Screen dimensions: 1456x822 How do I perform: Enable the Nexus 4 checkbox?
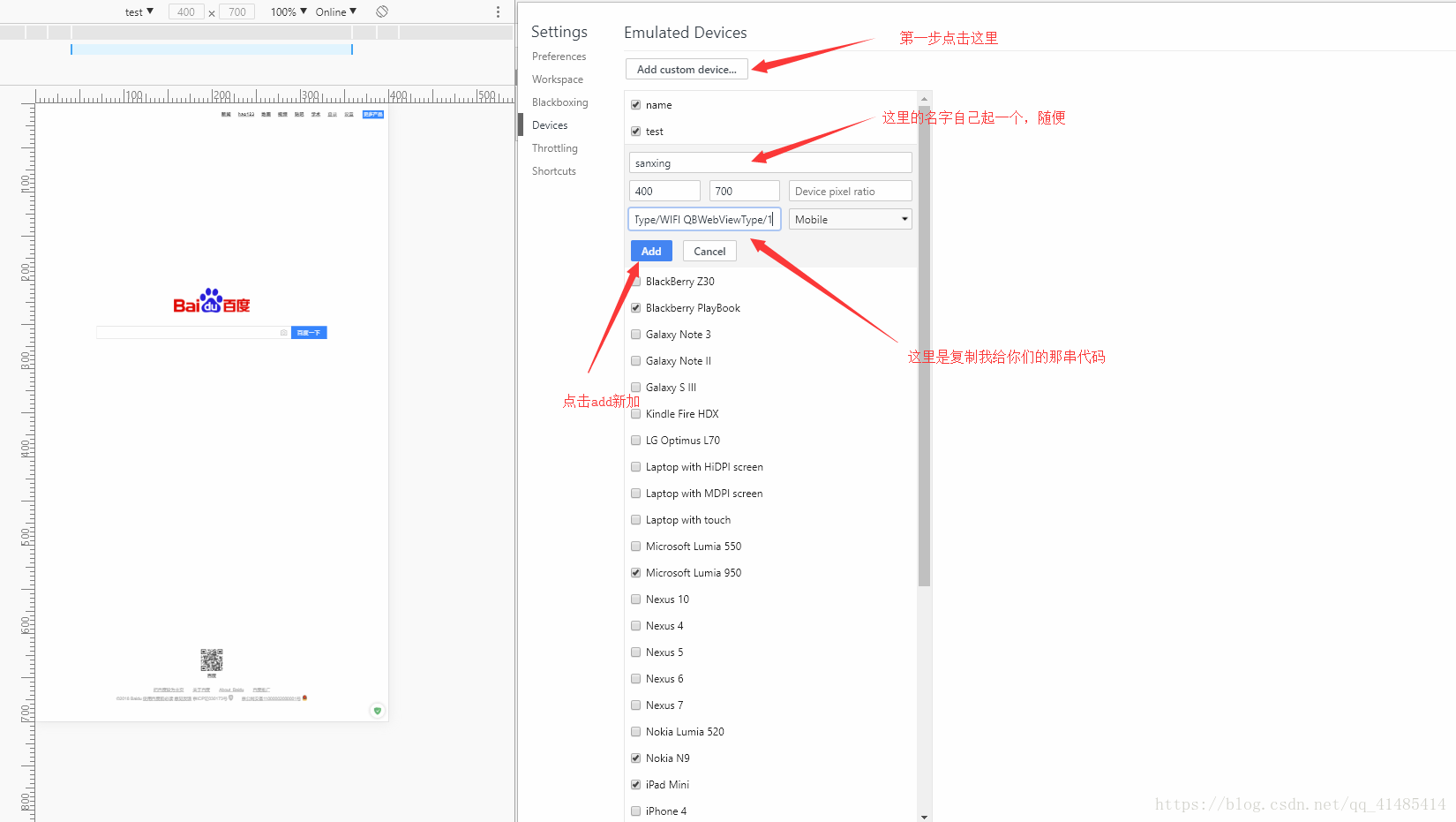tap(635, 625)
